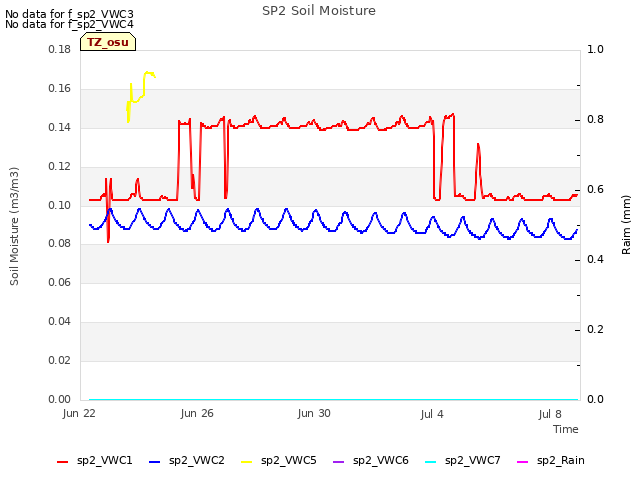Image resolution: width=640 pixels, height=480 pixels.
Task: Click the magenta sp2_Rain legend swatch
Action: (522, 462)
